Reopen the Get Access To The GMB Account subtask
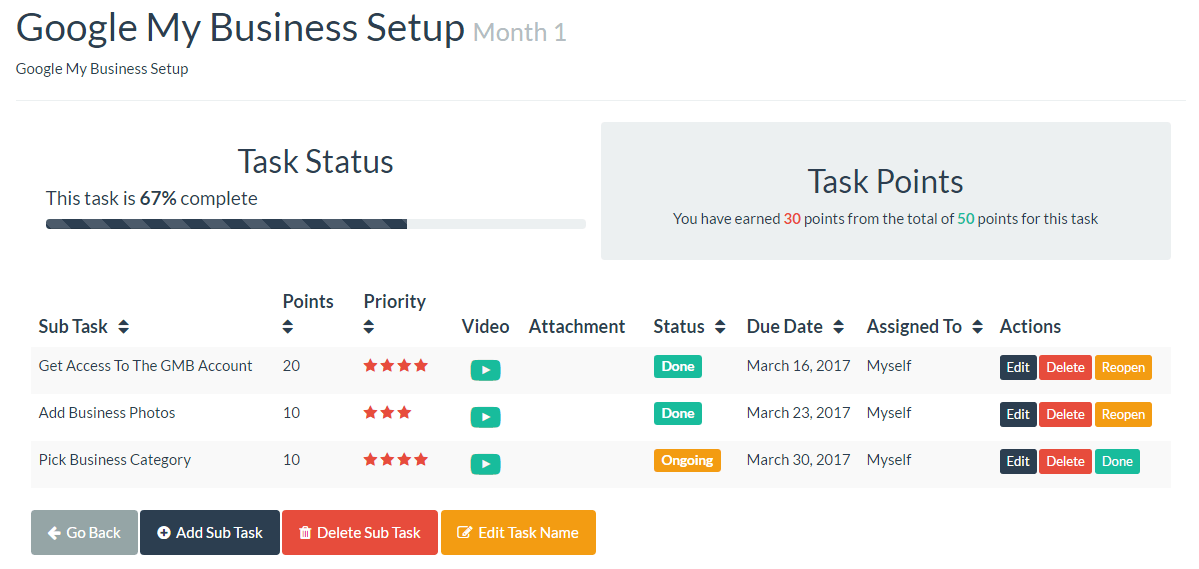 pyautogui.click(x=1123, y=367)
